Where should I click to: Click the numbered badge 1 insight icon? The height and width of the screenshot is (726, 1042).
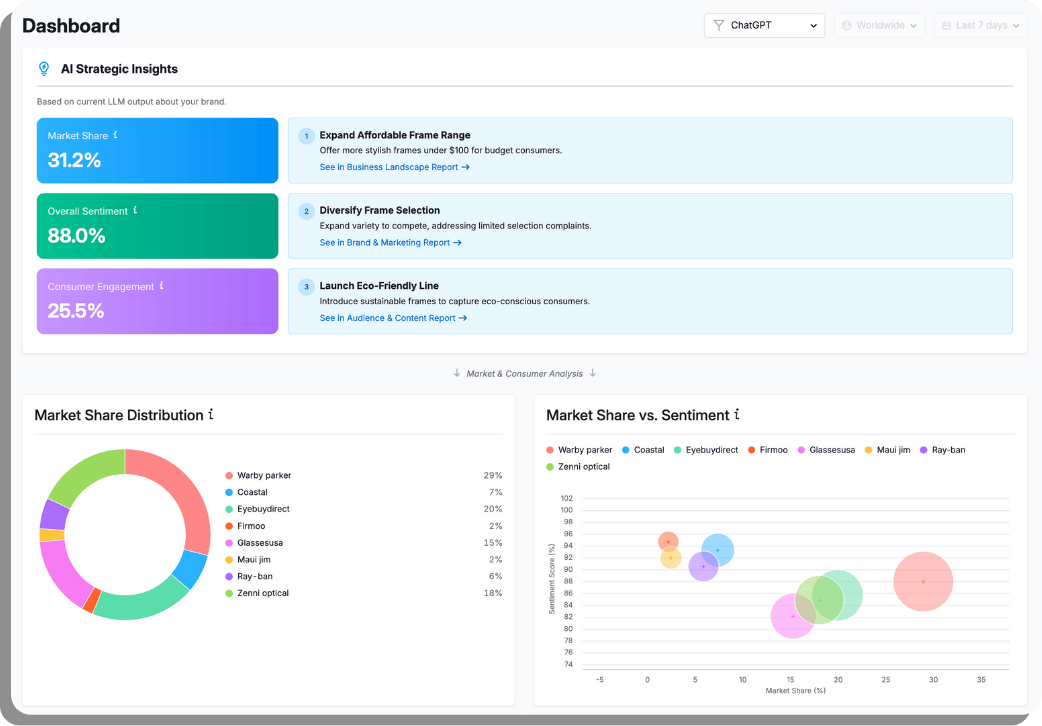coord(306,136)
